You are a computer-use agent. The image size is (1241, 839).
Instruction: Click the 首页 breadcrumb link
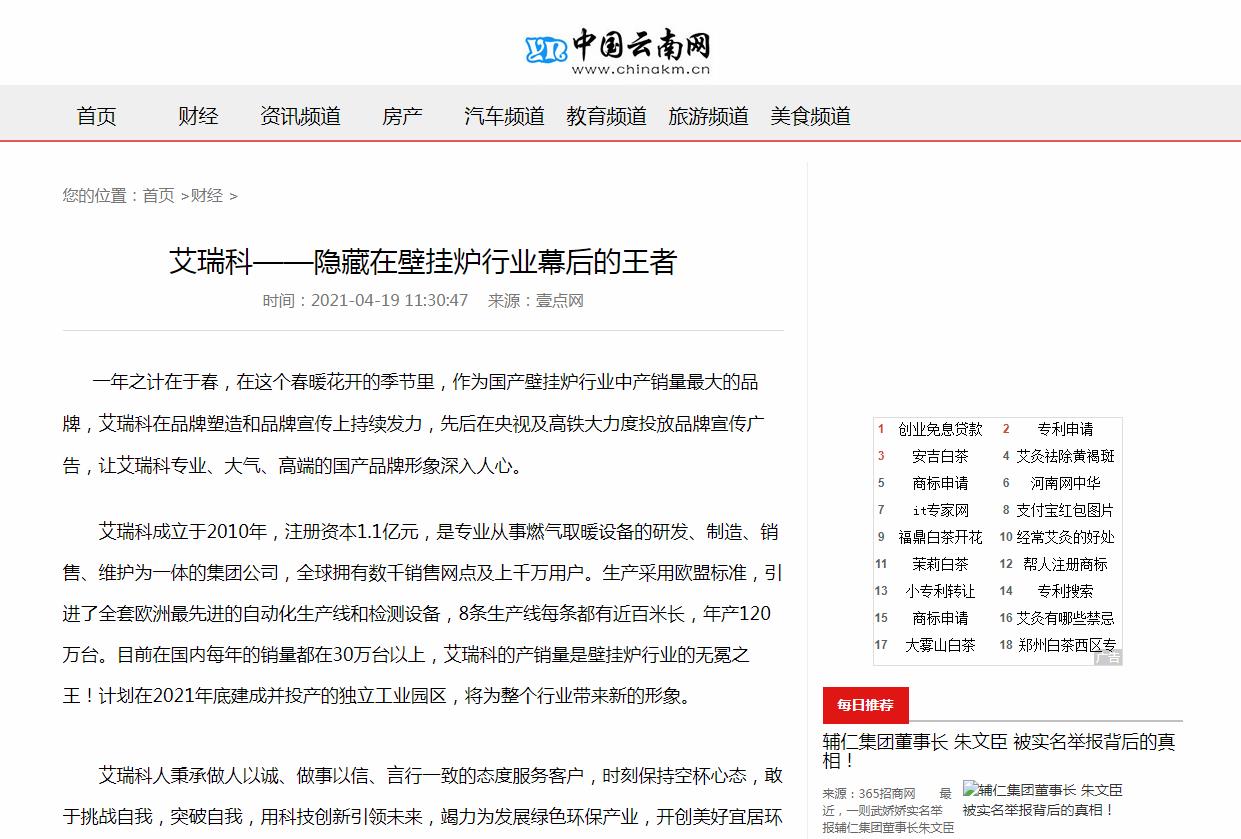coord(158,196)
